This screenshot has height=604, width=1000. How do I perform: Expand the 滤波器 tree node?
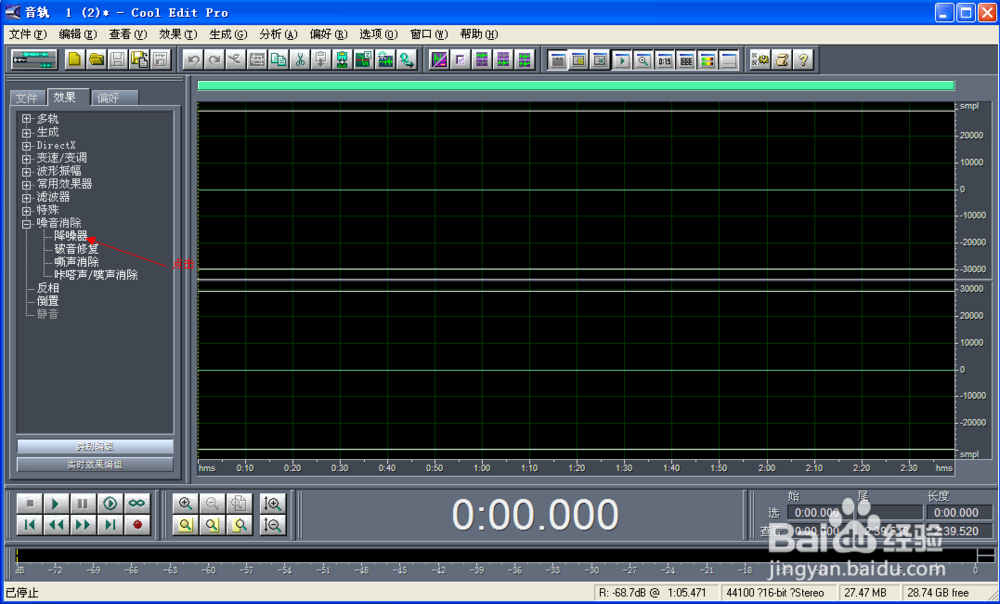click(x=26, y=198)
